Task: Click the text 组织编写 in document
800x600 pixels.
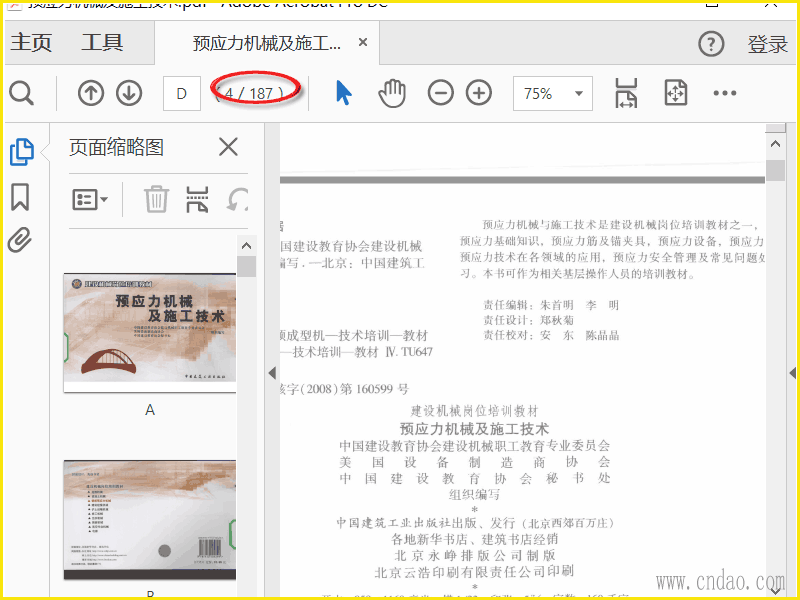Action: [x=474, y=494]
